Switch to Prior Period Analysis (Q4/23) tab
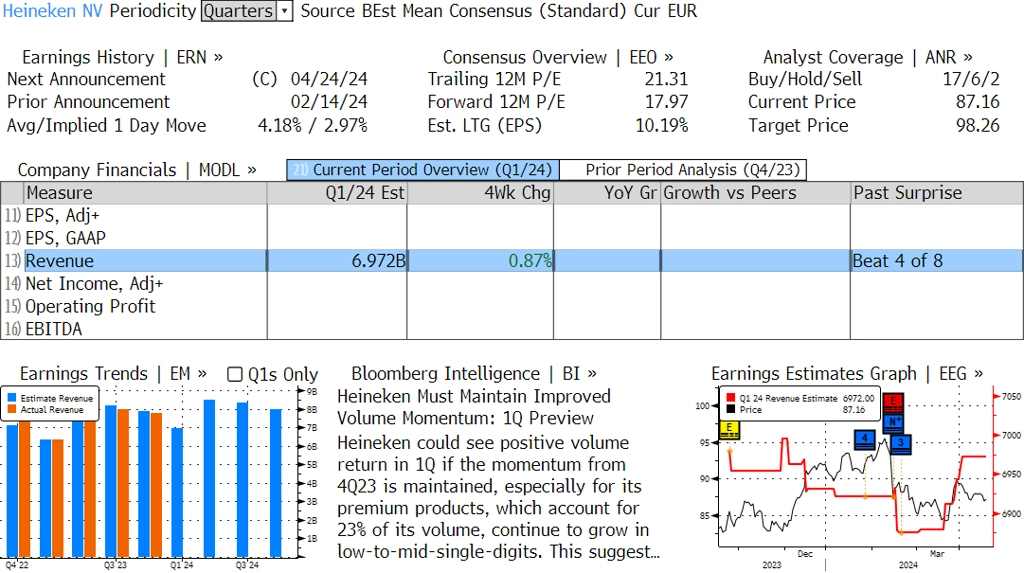The width and height of the screenshot is (1024, 573). pos(683,170)
